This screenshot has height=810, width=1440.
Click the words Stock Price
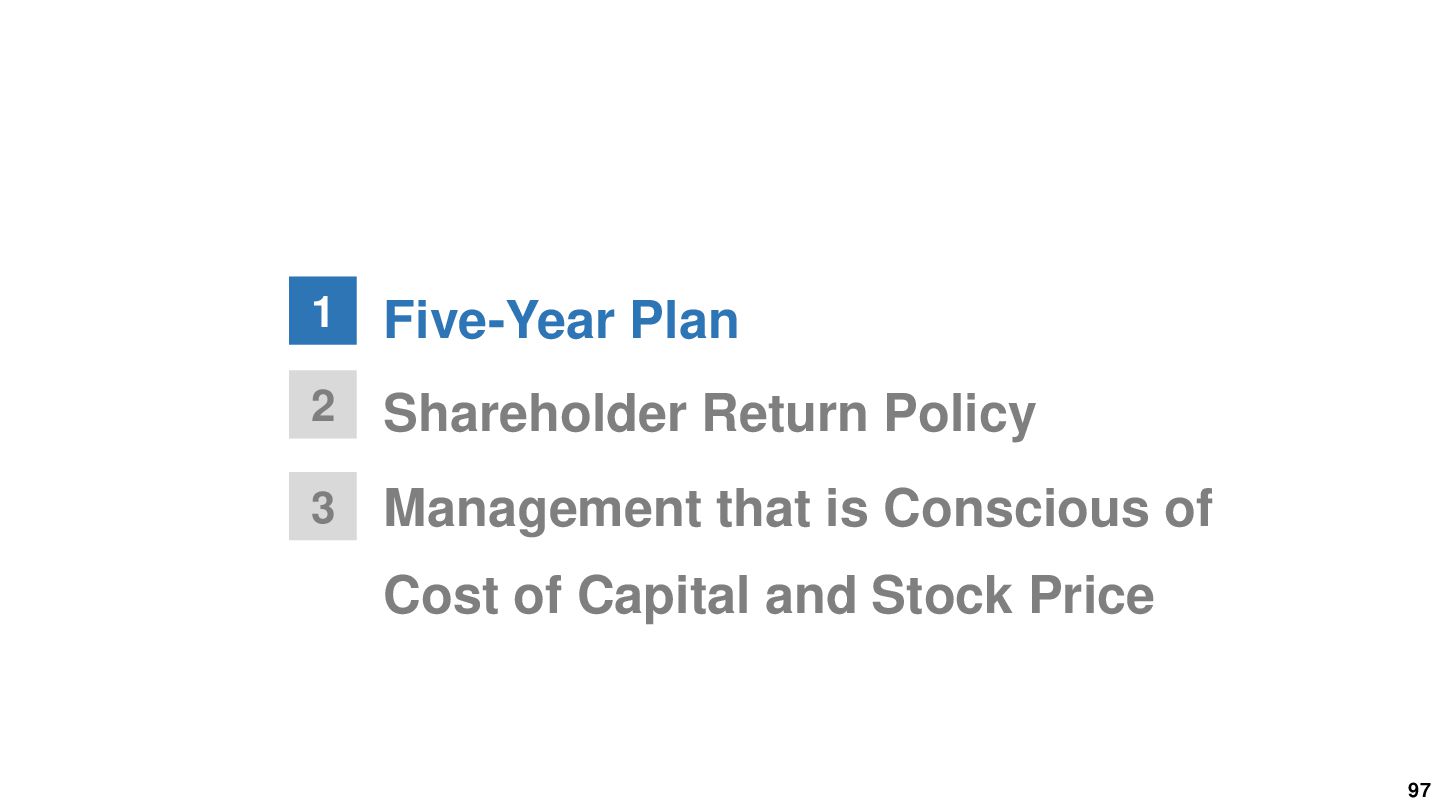pyautogui.click(x=1012, y=595)
